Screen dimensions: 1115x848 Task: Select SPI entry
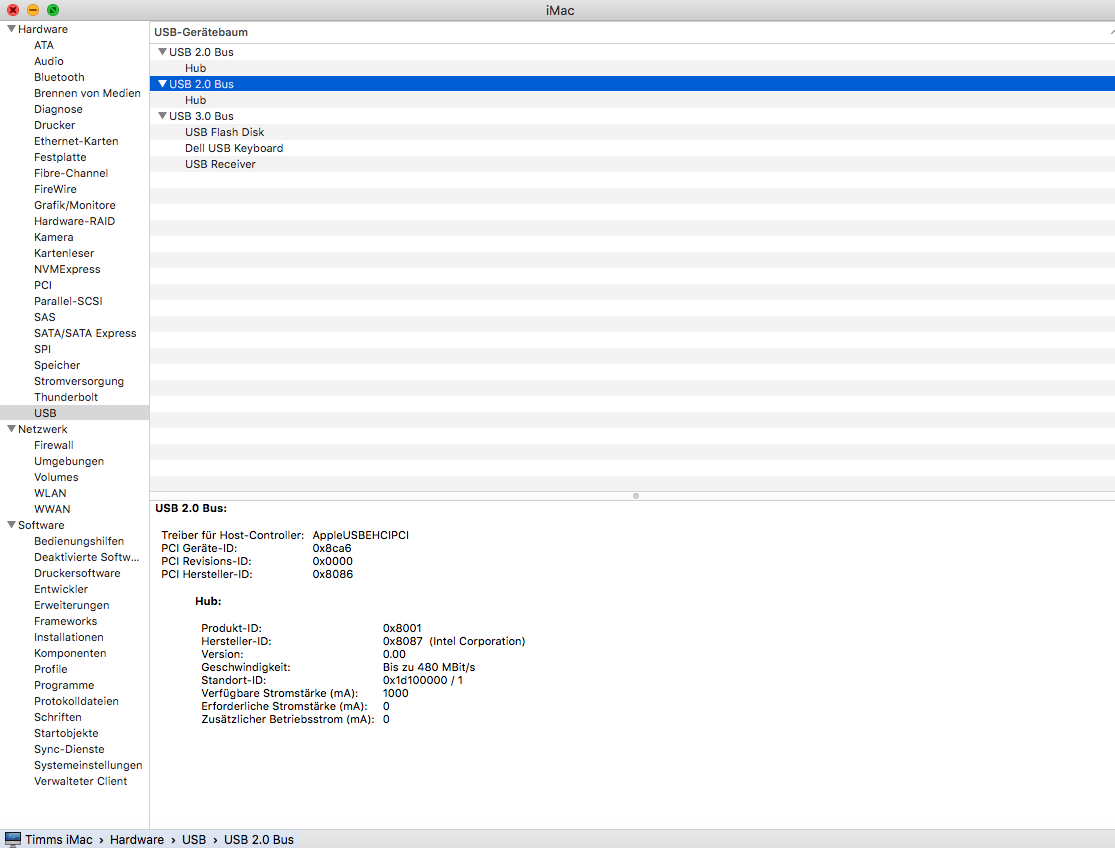[x=43, y=349]
